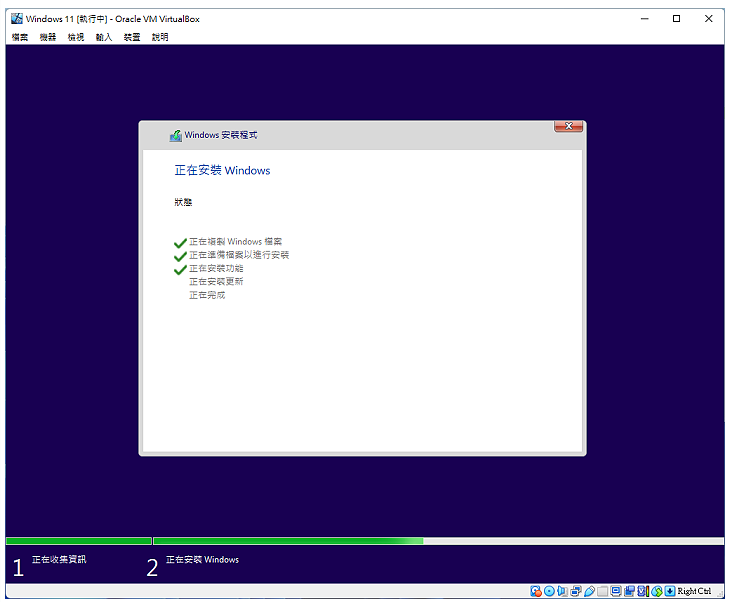Click the completed step 1 progress bar

[x=79, y=541]
